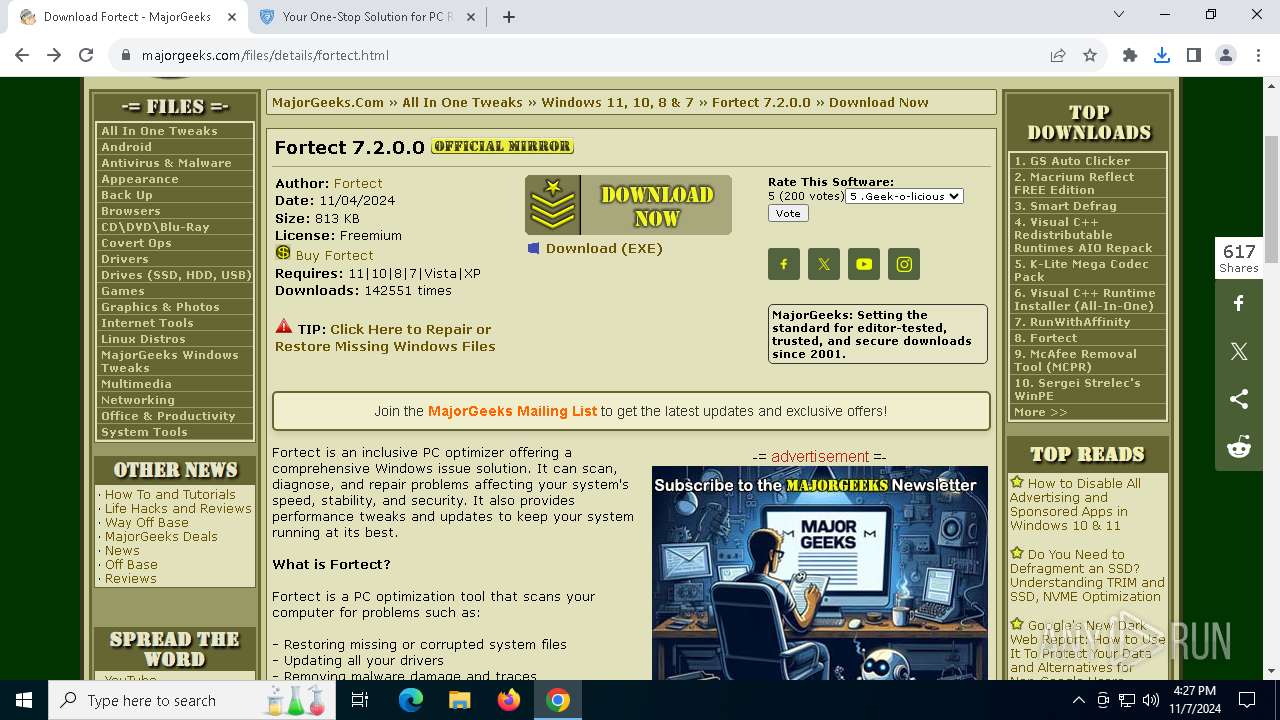Go forward in browser history
Screen dimensions: 1280x720
[54, 55]
